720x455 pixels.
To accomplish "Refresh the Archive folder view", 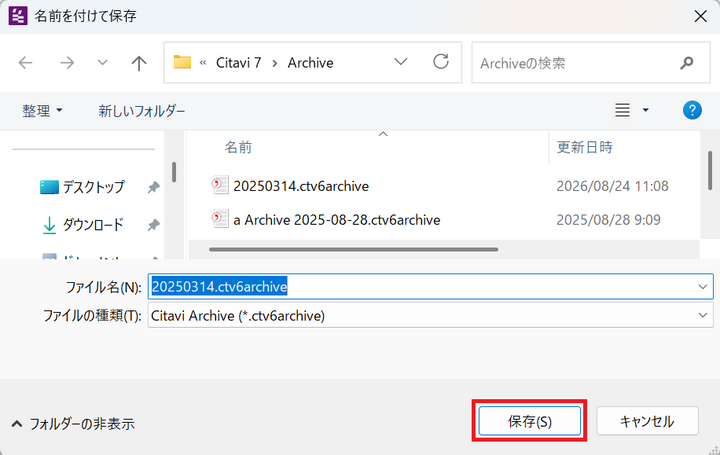I will pos(441,62).
